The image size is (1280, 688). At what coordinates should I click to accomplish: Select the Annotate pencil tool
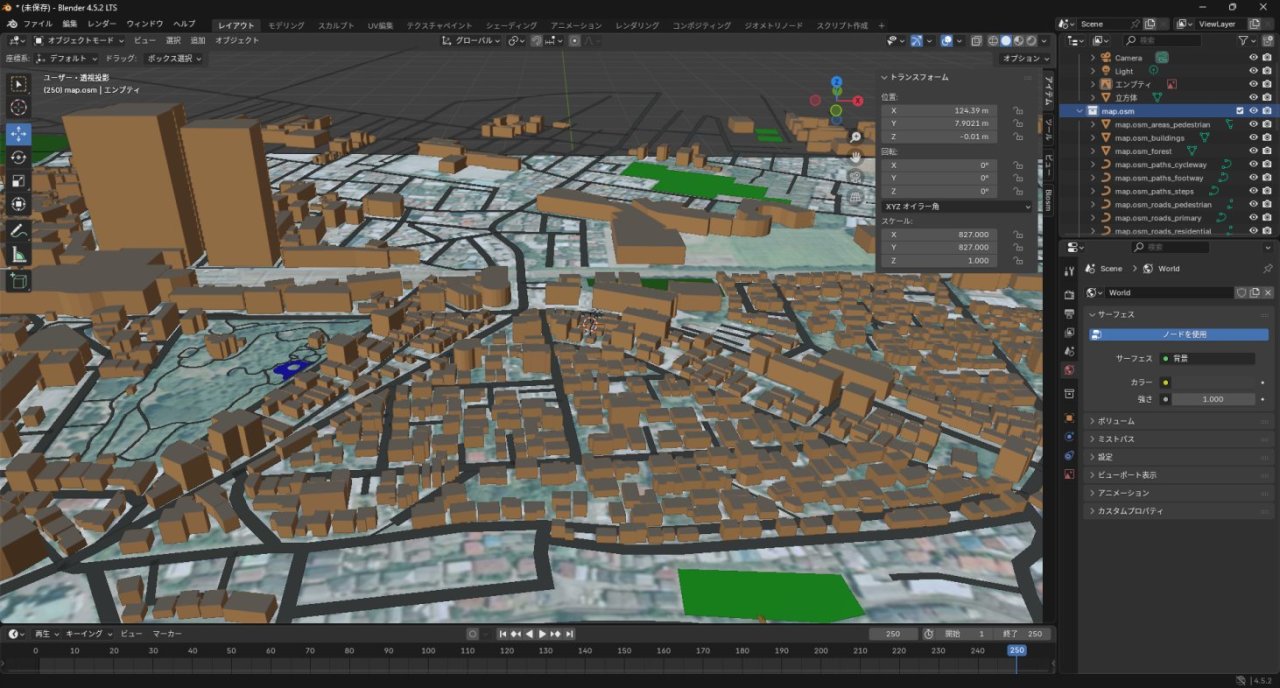pyautogui.click(x=18, y=230)
